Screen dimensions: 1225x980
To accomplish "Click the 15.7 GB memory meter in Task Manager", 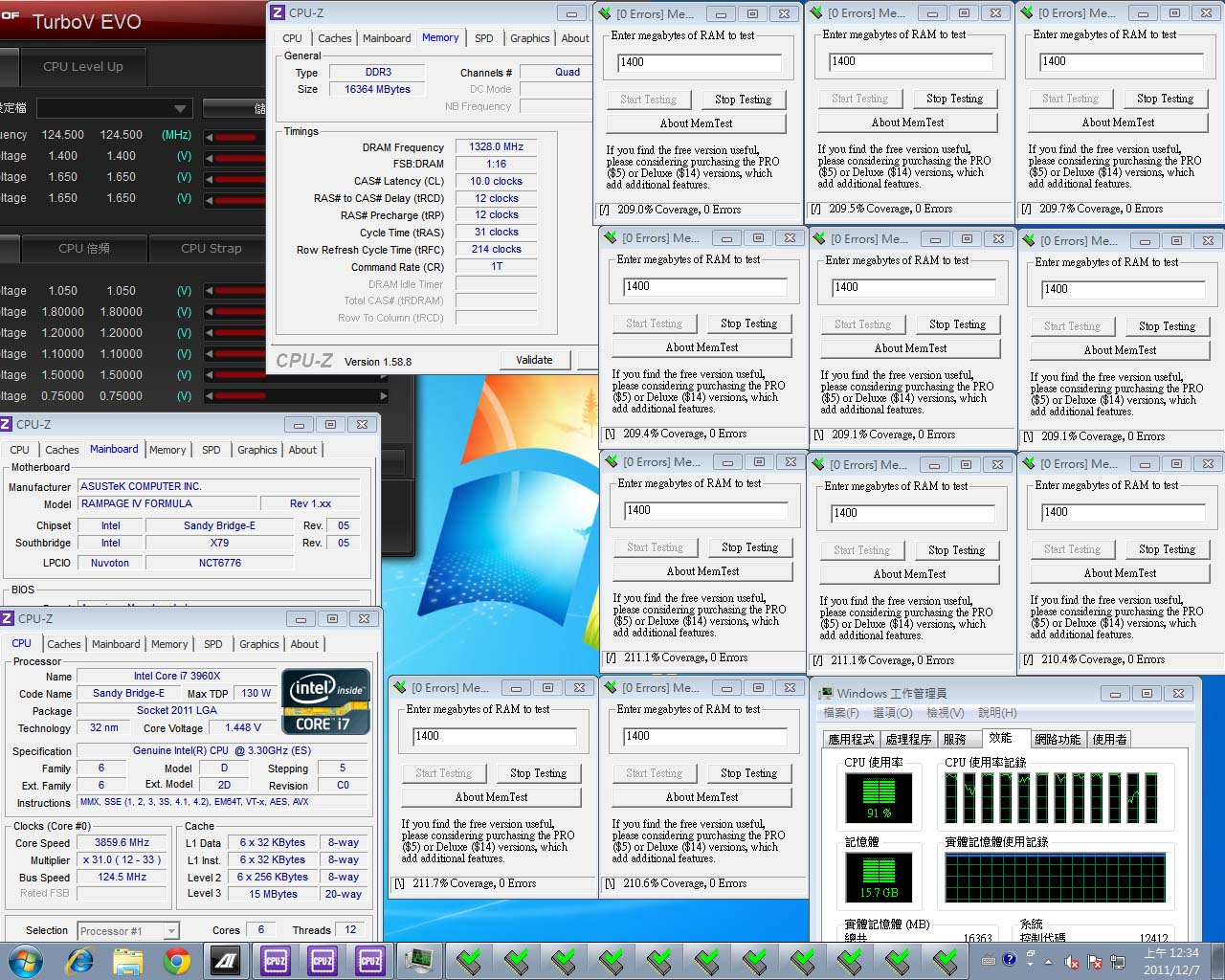I will [x=878, y=877].
